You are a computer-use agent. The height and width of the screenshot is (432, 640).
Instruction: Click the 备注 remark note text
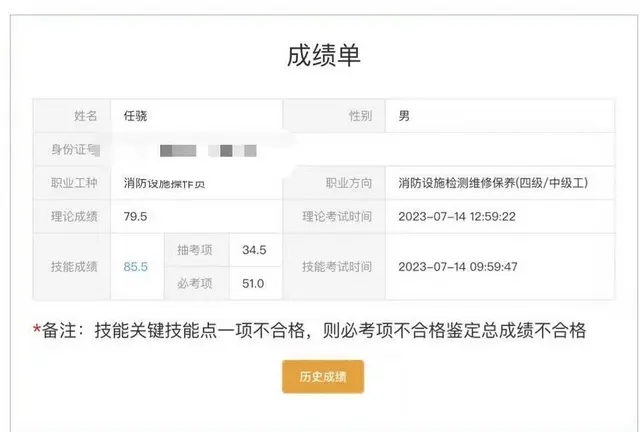(309, 330)
